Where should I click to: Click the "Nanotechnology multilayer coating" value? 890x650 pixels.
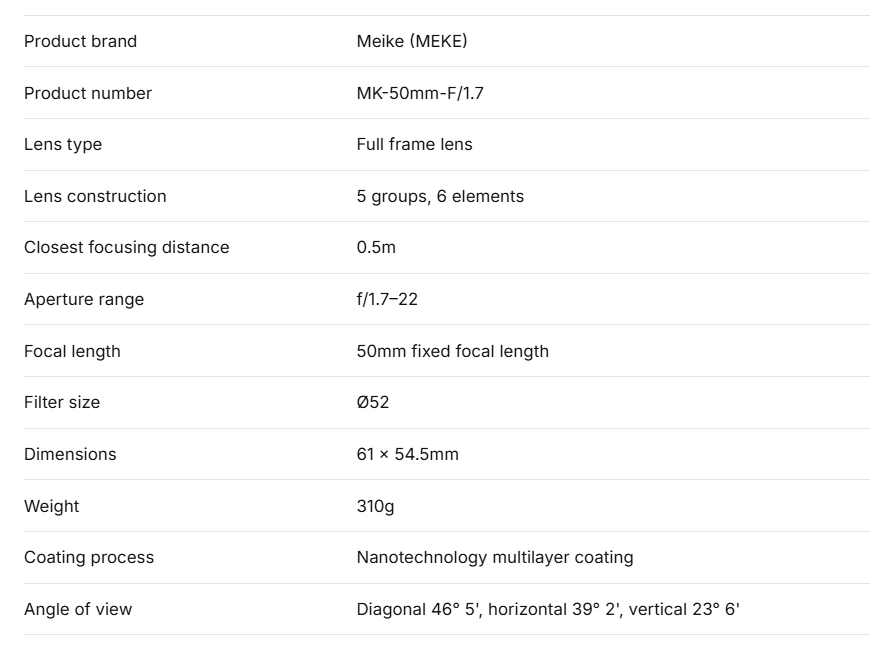tap(494, 557)
